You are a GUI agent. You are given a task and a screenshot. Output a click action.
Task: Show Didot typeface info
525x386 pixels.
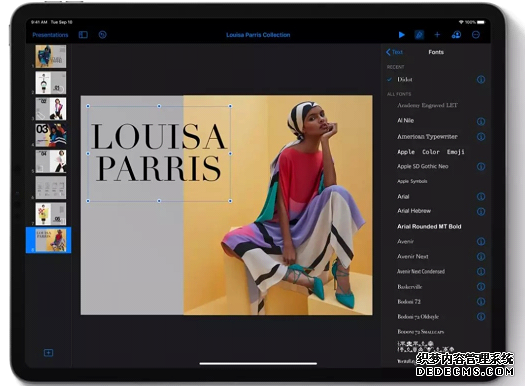tap(481, 80)
